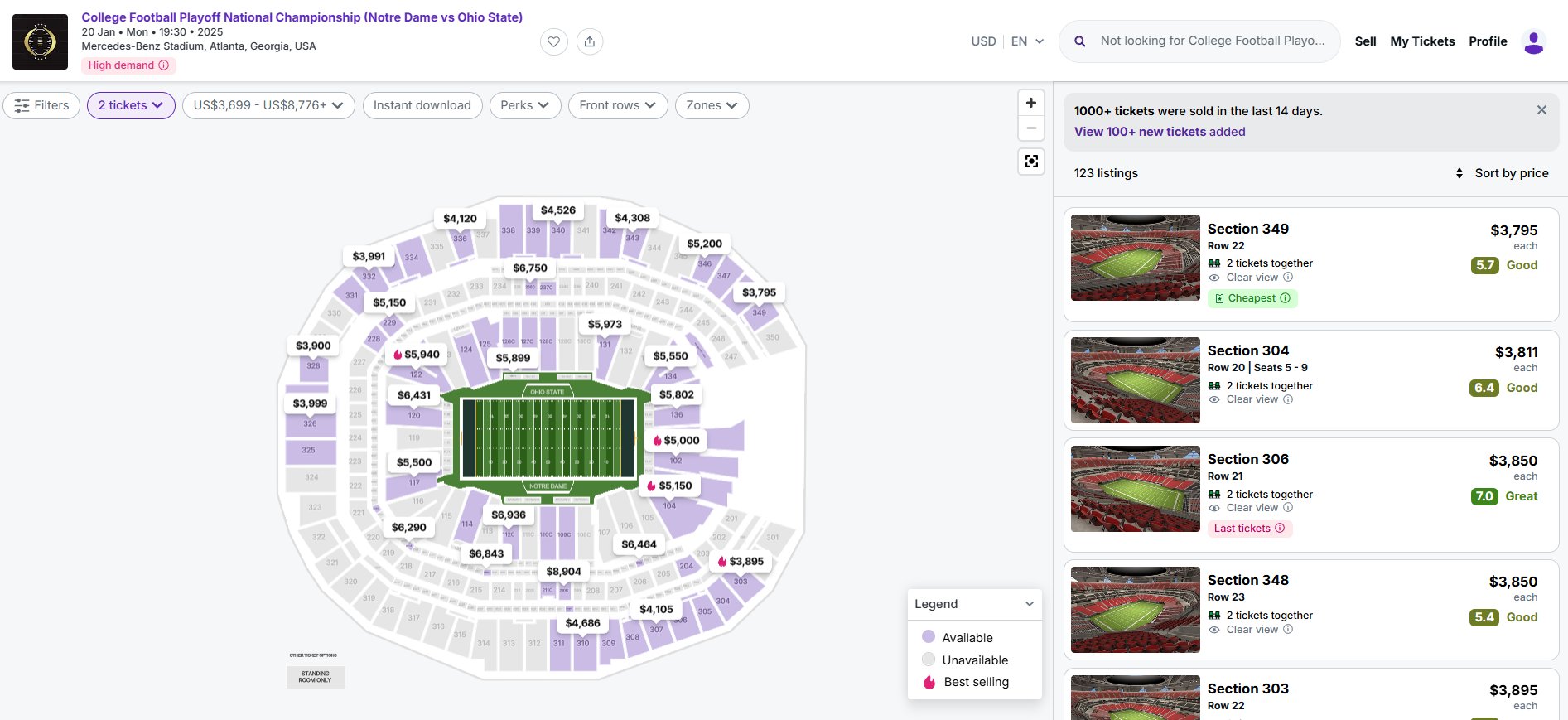Click the event logo thumbnail
Viewport: 1568px width, 720px height.
(40, 41)
